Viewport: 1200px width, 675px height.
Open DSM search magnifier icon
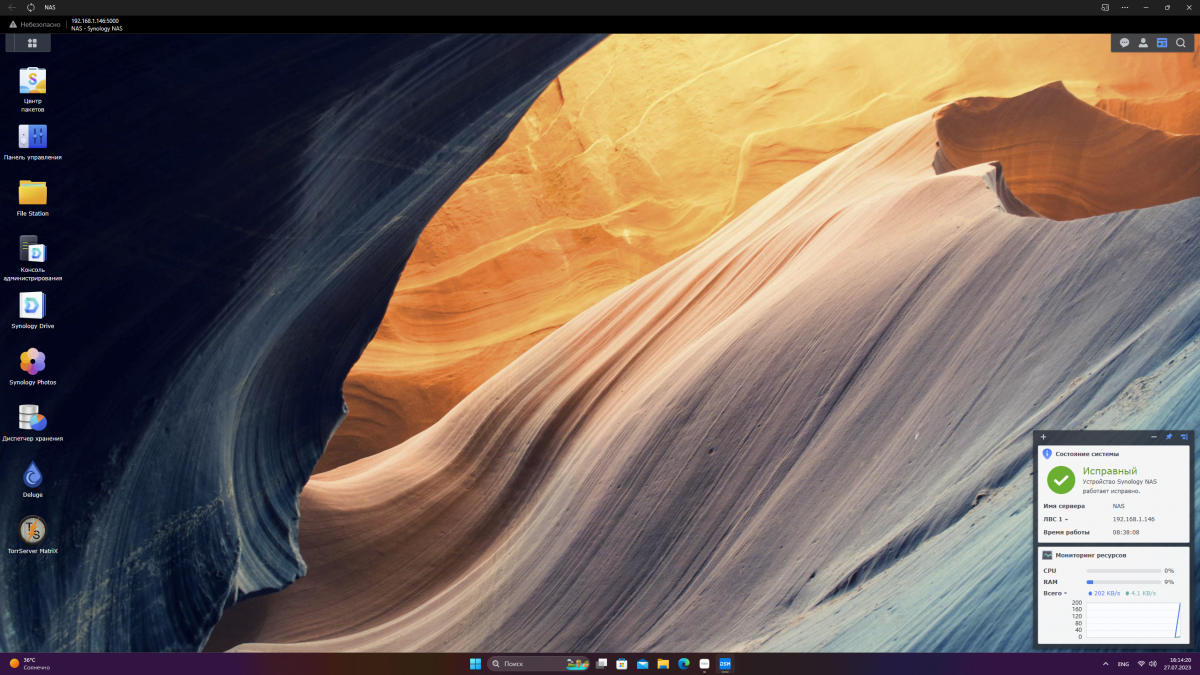click(x=1181, y=43)
